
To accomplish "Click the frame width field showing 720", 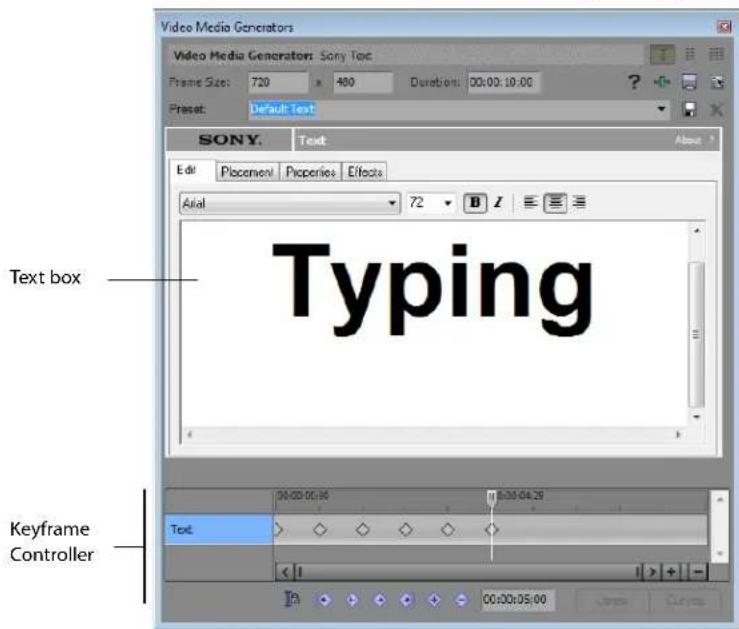I will point(278,82).
